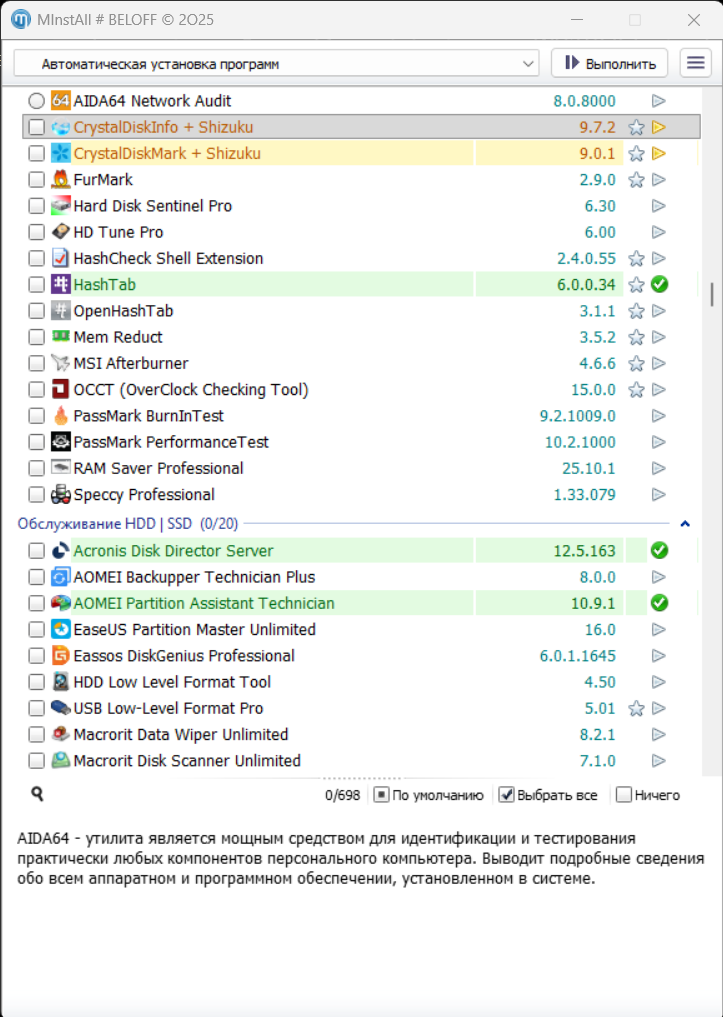
Task: Enable the HD Tune Pro checkbox
Action: pos(36,232)
